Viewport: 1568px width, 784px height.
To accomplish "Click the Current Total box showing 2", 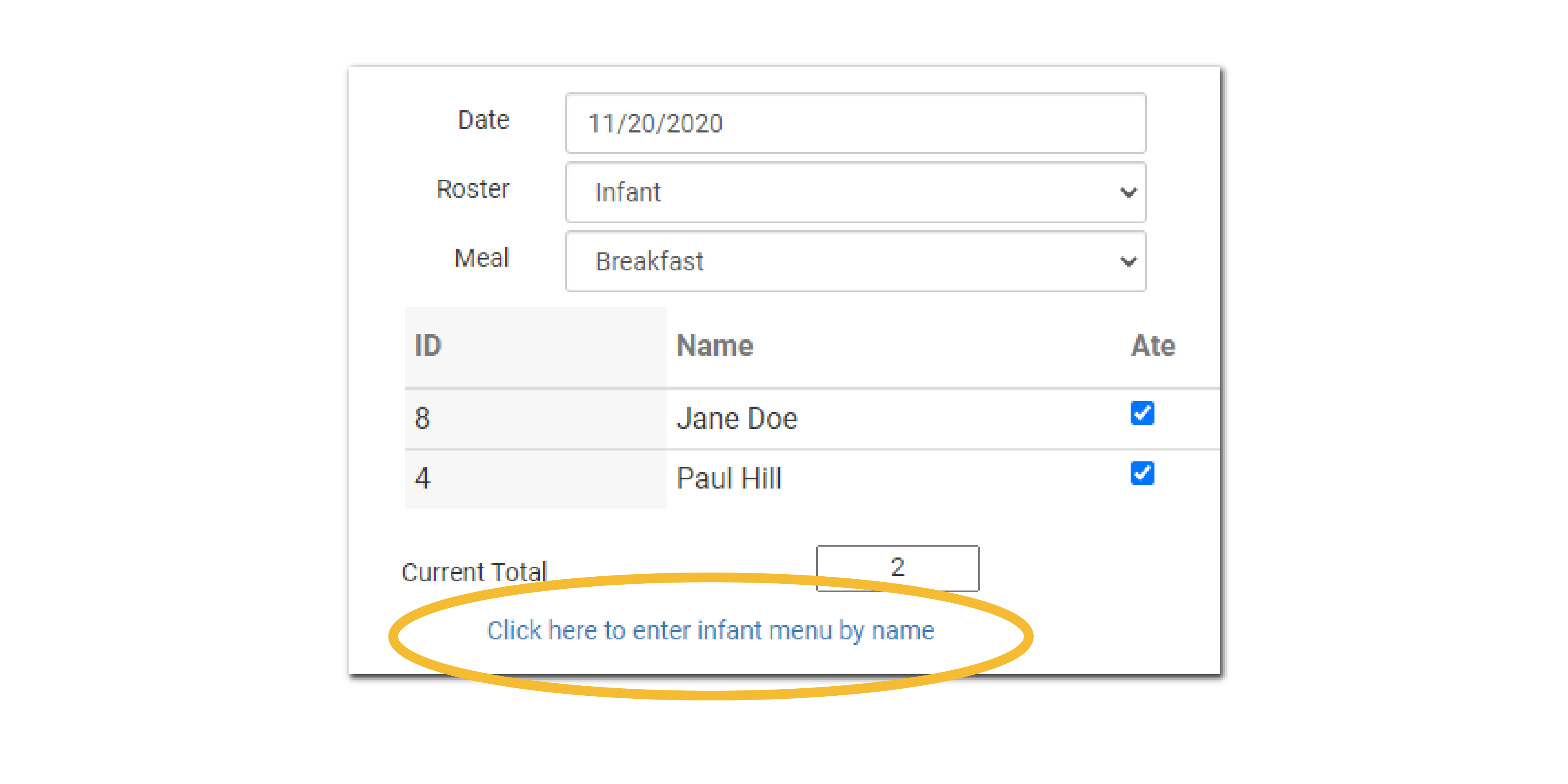I will 897,568.
